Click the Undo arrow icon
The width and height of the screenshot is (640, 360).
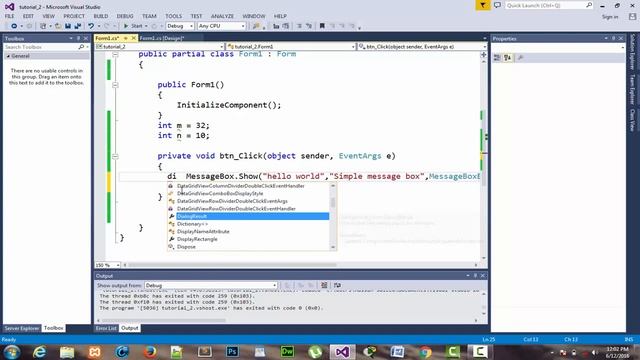91,26
